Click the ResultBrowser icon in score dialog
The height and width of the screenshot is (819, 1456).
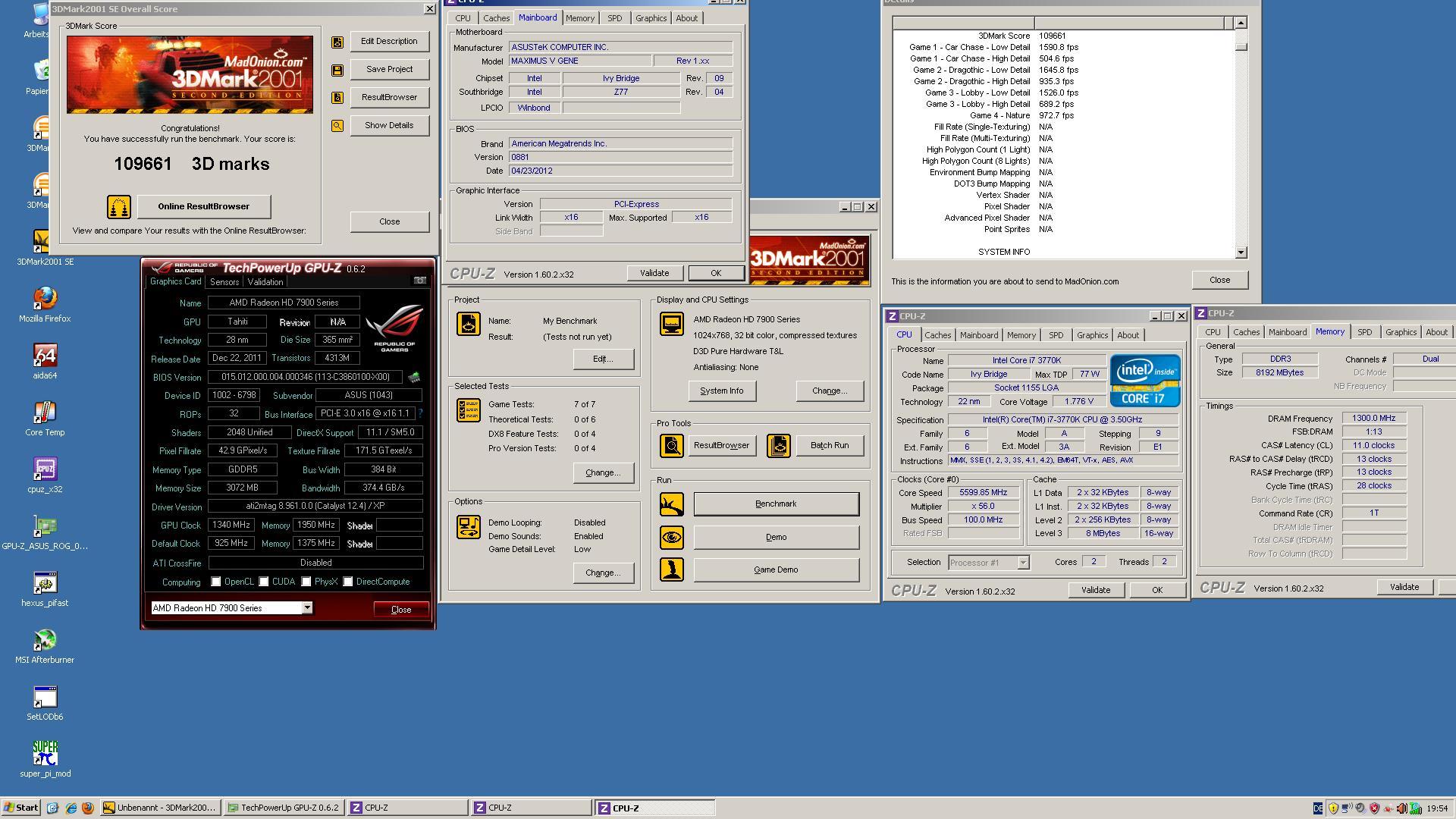337,98
